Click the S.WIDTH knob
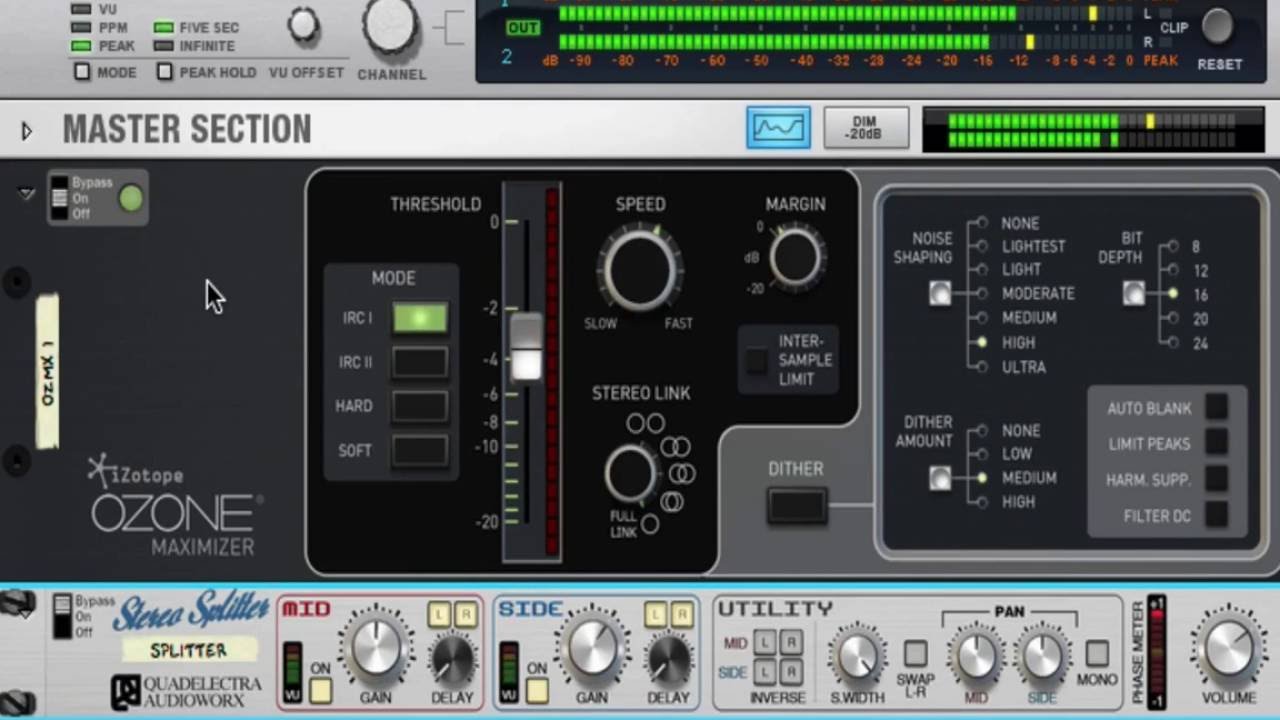Viewport: 1280px width, 720px height. pyautogui.click(x=857, y=656)
